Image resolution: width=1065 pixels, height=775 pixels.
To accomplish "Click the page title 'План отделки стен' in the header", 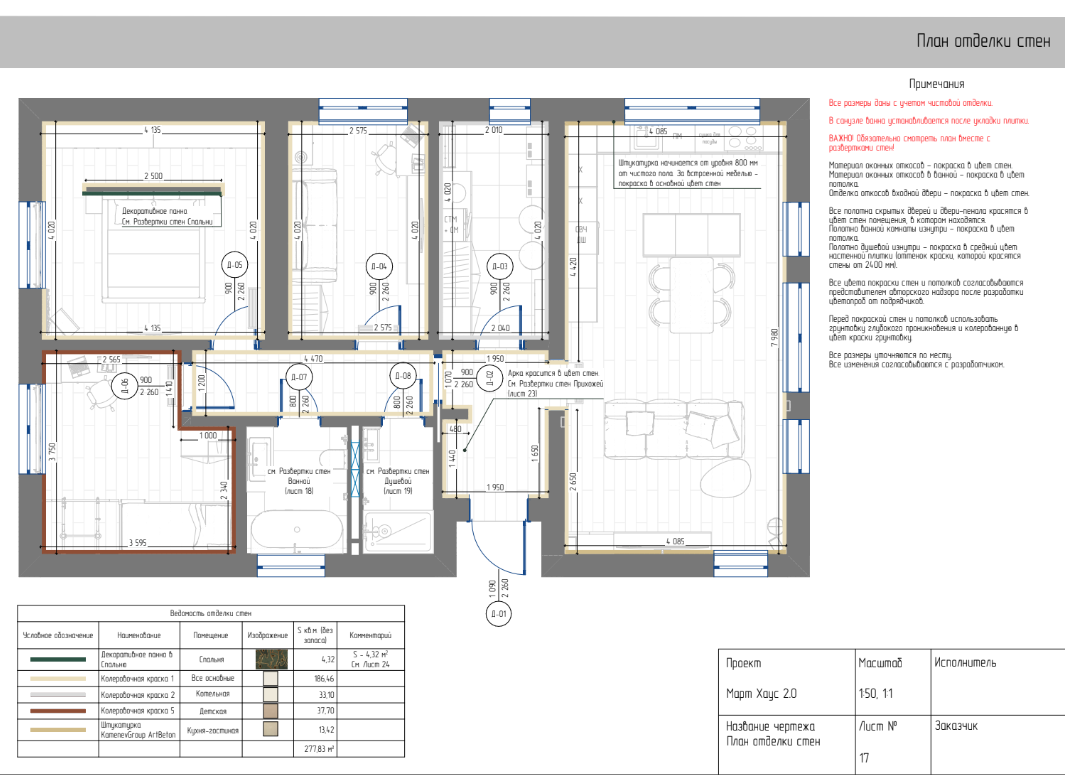I will [x=983, y=41].
